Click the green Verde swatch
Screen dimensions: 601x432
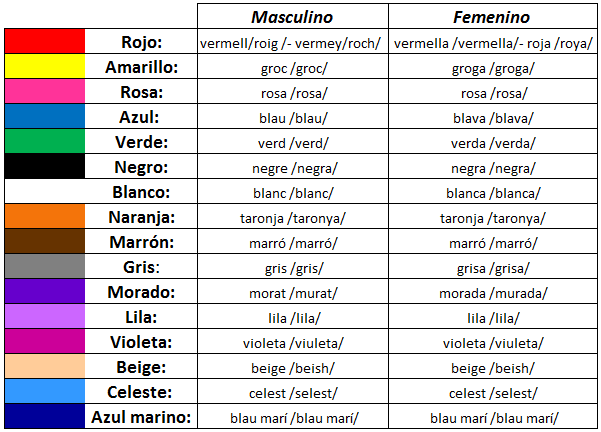pyautogui.click(x=44, y=142)
